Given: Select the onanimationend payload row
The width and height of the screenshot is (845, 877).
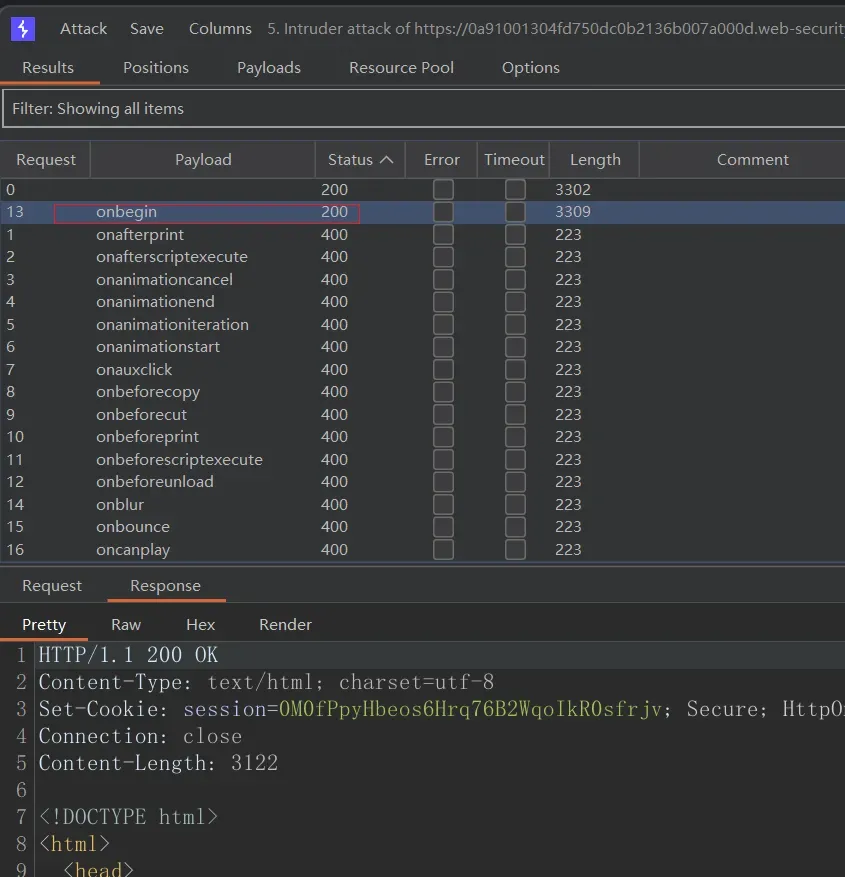Looking at the screenshot, I should [x=423, y=302].
